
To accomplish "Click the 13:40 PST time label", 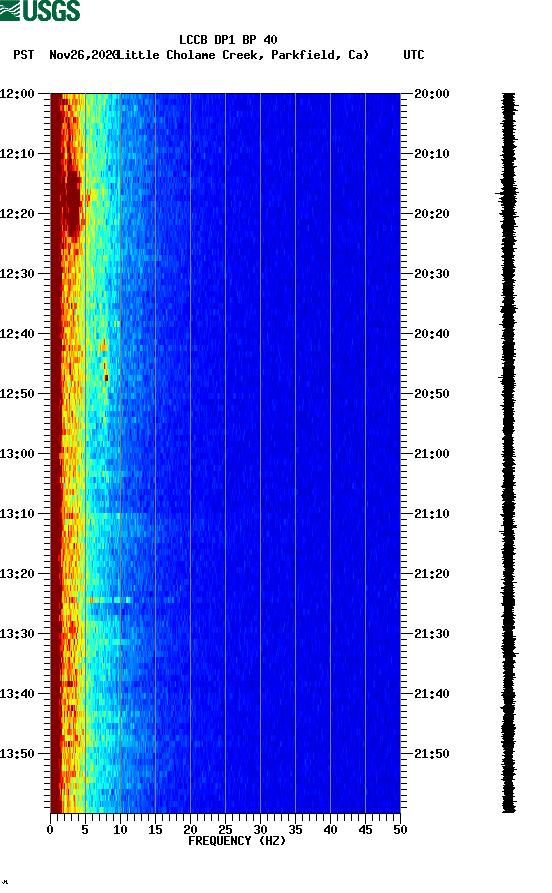I will coord(17,694).
